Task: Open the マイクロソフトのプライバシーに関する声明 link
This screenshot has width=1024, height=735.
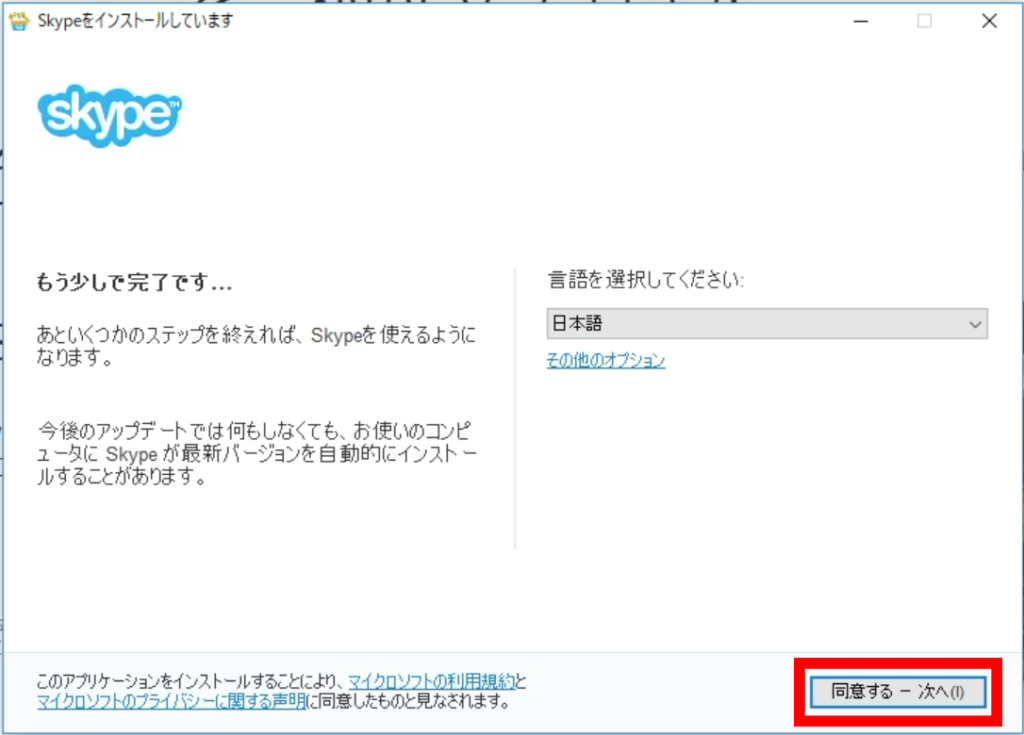Action: (x=171, y=702)
